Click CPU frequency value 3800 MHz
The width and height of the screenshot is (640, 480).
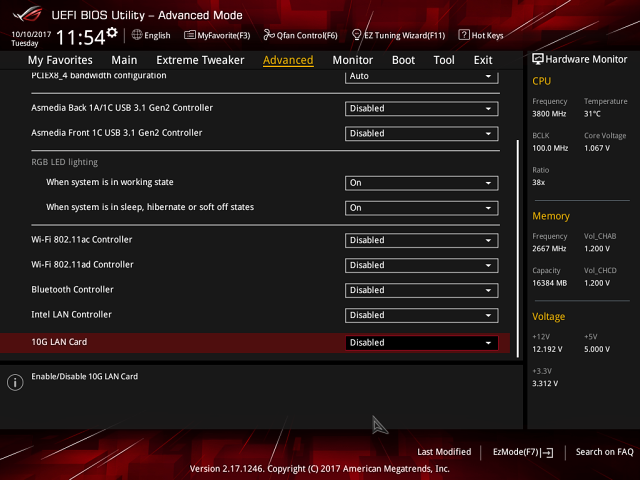pyautogui.click(x=549, y=114)
